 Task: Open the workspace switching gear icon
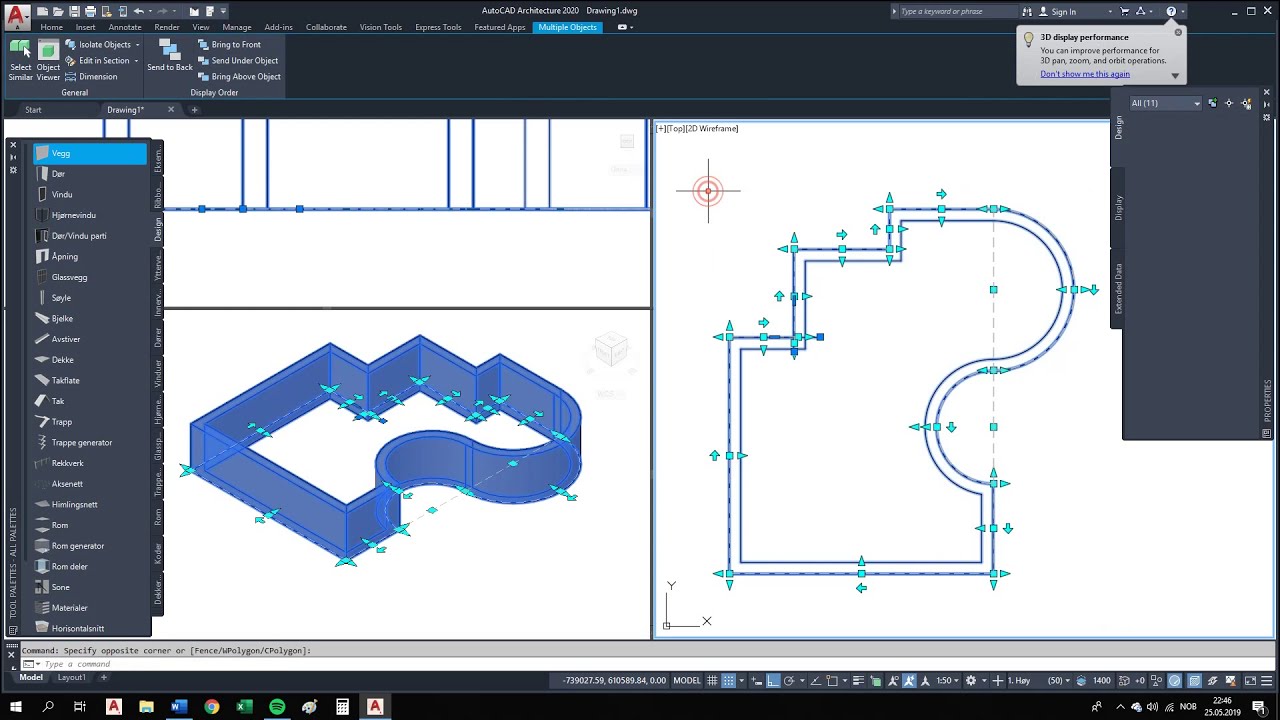point(972,681)
